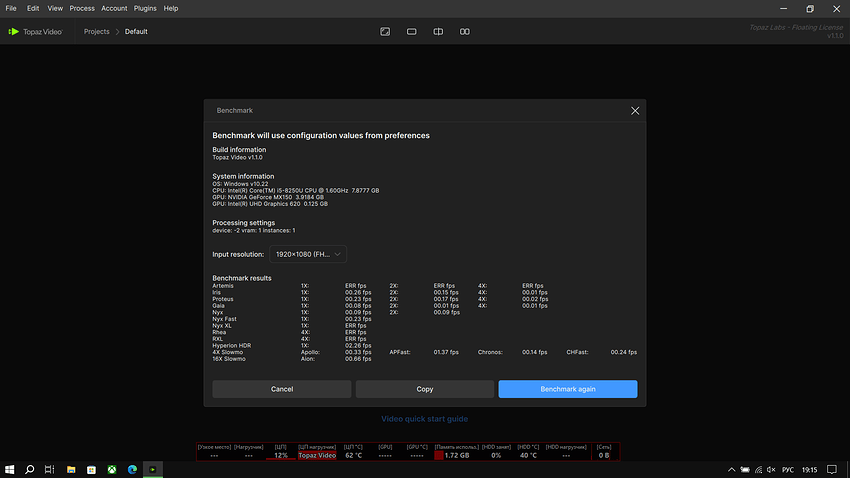
Task: Click the fit-to-window view icon in toolbar
Action: click(385, 31)
